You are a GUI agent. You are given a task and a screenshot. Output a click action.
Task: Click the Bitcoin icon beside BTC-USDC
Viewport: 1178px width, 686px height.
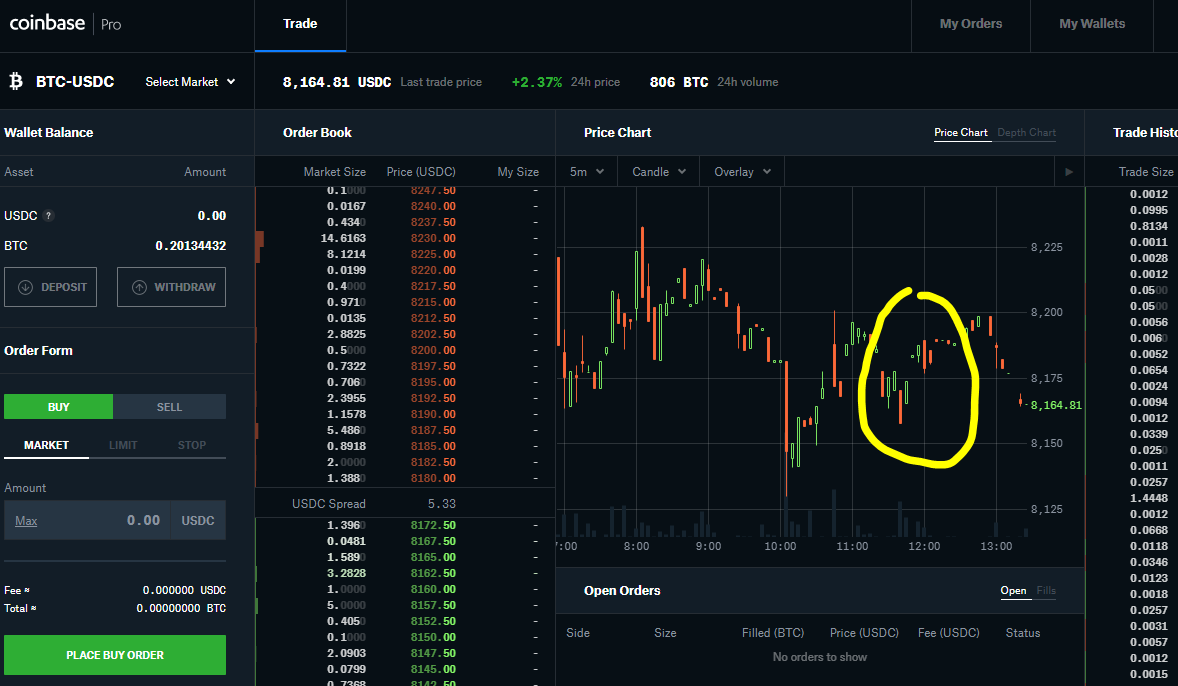click(x=16, y=81)
